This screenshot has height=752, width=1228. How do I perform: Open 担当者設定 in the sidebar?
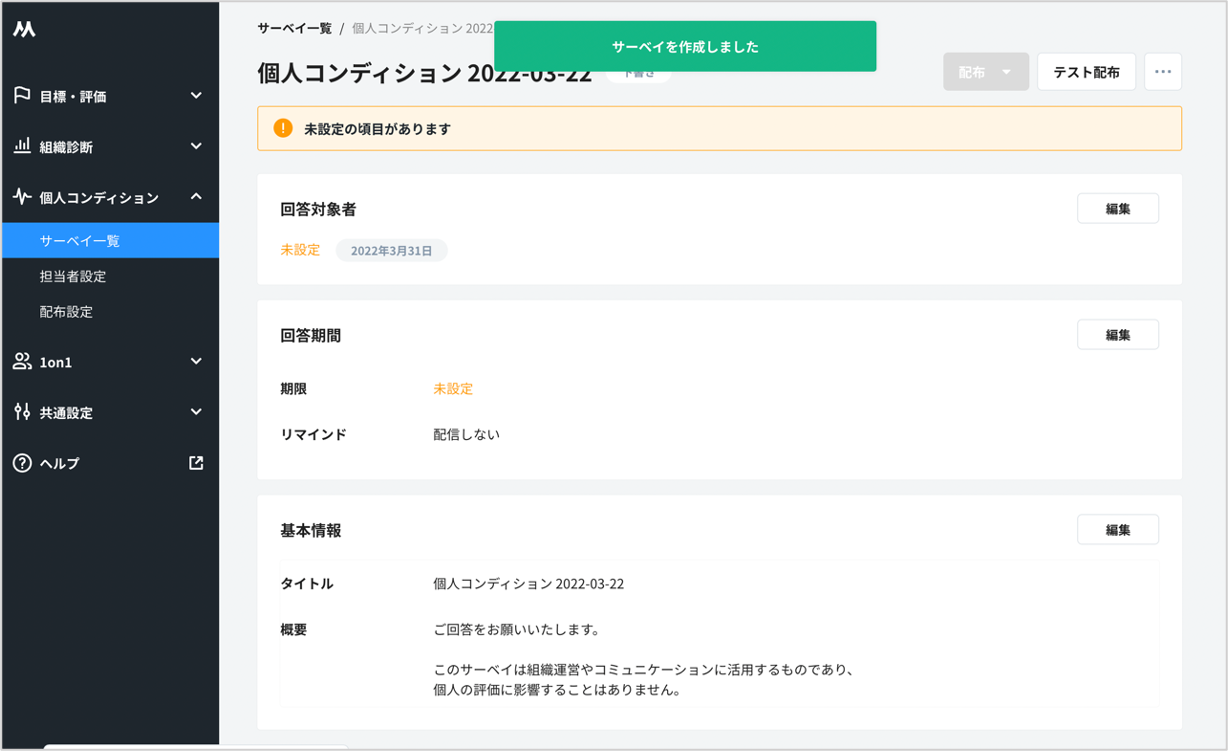[73, 276]
